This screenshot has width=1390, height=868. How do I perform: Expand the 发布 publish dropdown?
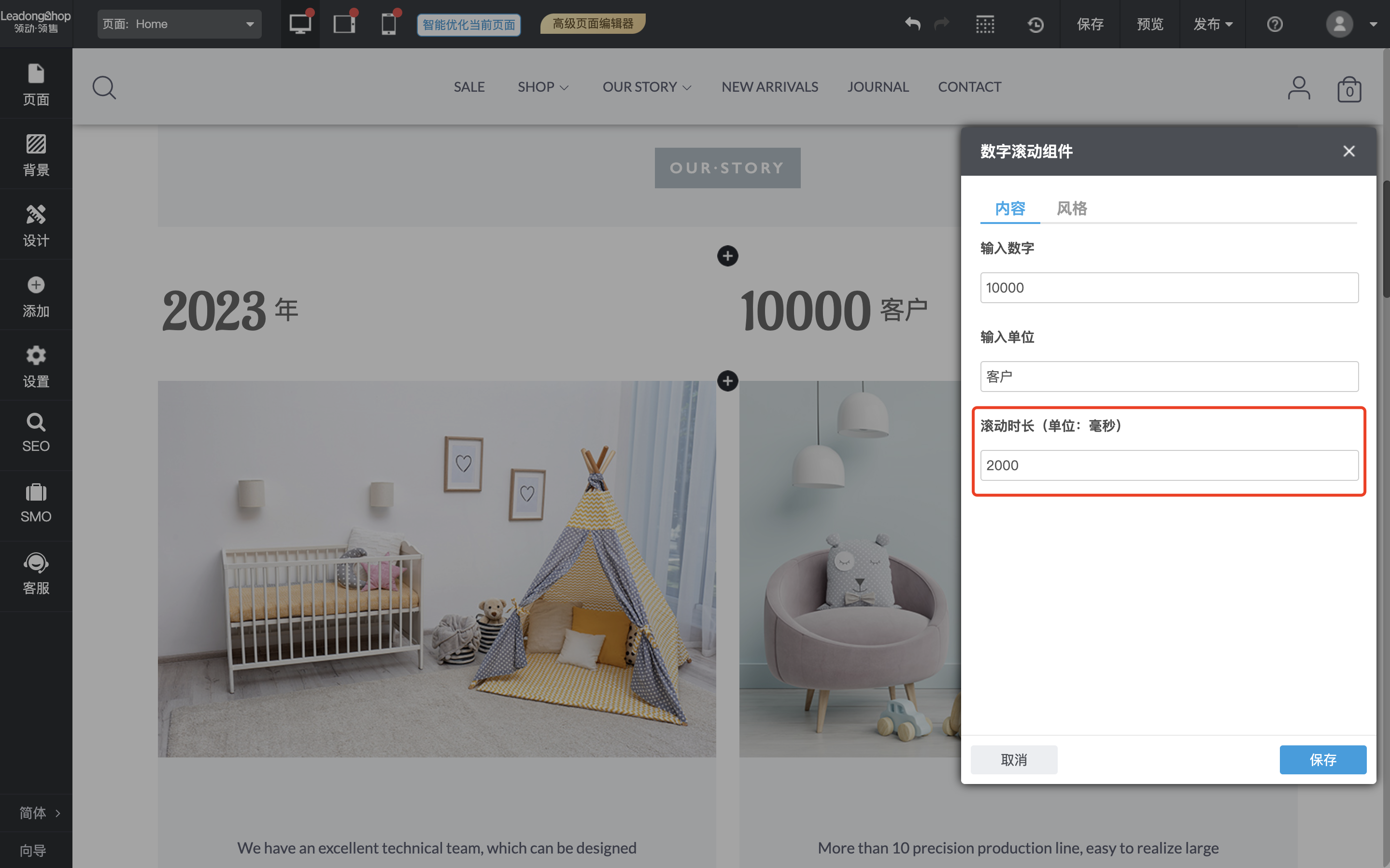point(1213,24)
